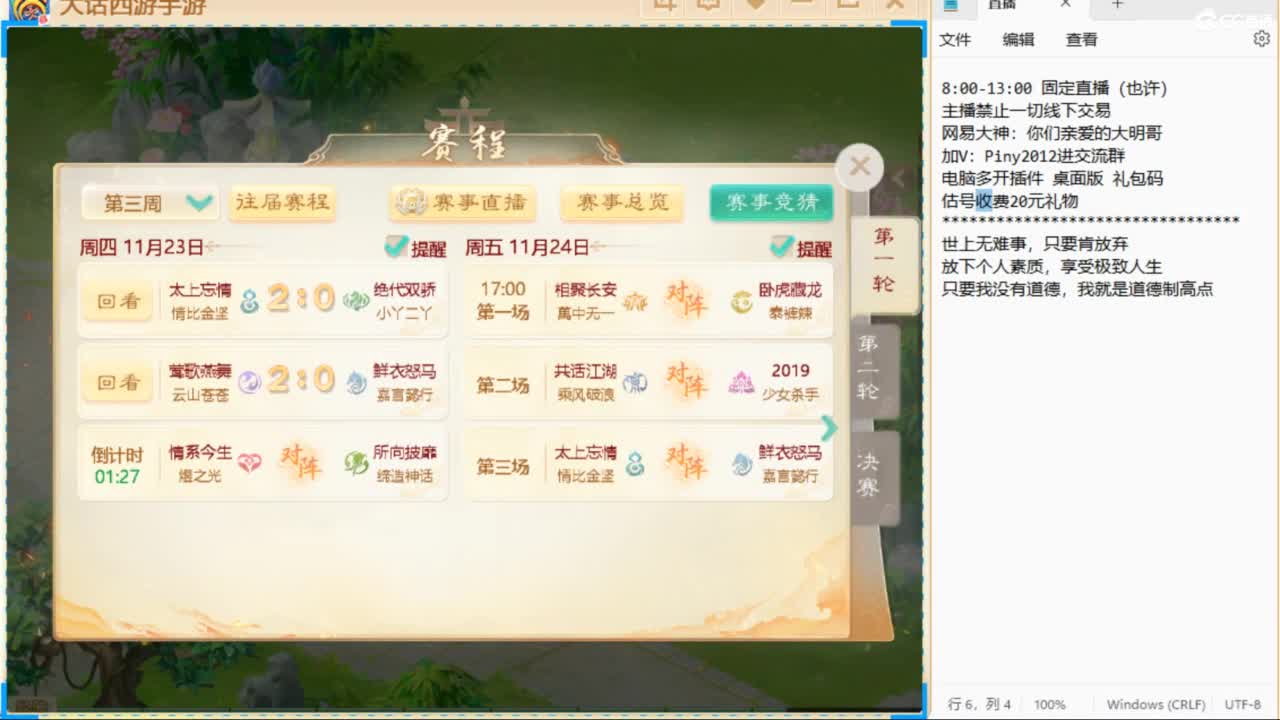Click 相聚长安 team emblem

pos(635,301)
